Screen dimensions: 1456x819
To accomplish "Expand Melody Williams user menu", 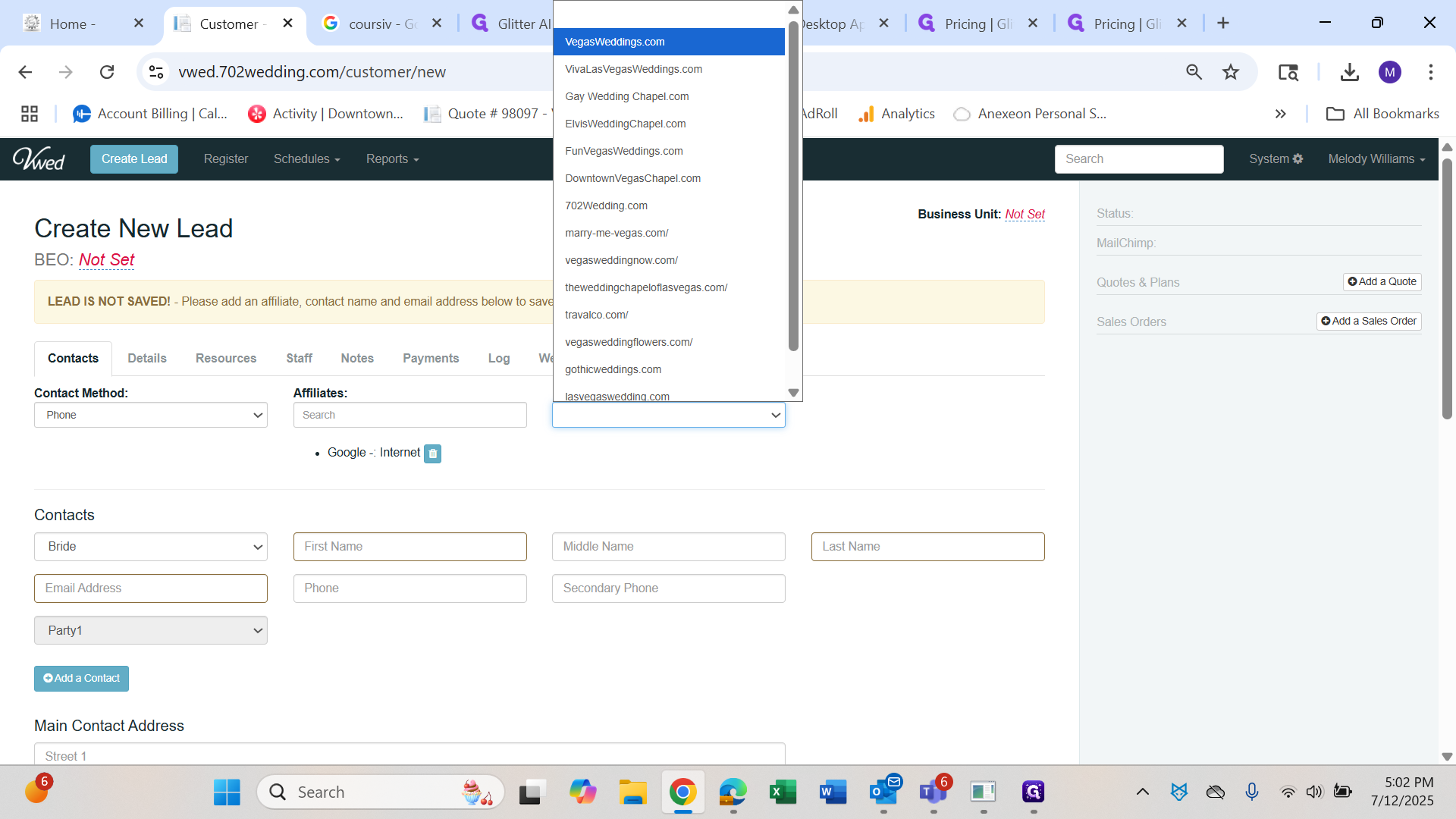I will [1376, 158].
